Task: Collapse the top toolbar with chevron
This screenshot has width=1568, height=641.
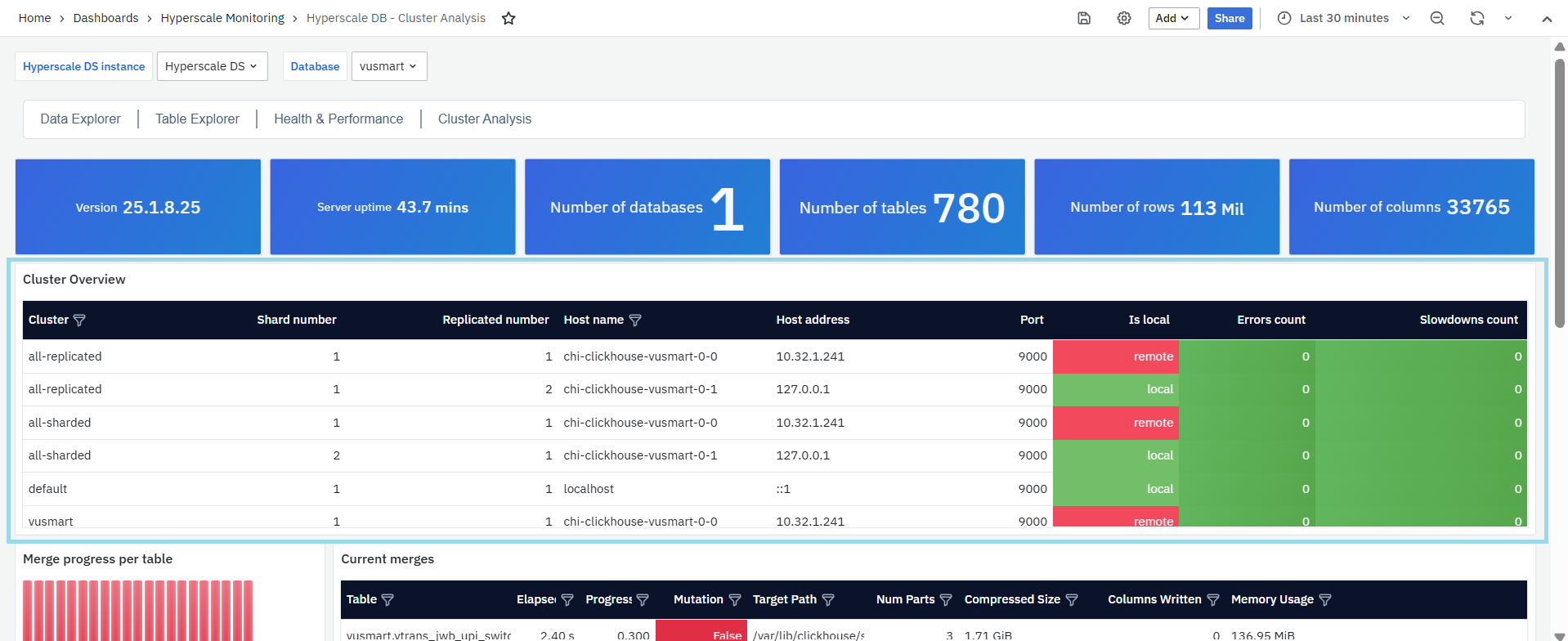Action: coord(1547,19)
